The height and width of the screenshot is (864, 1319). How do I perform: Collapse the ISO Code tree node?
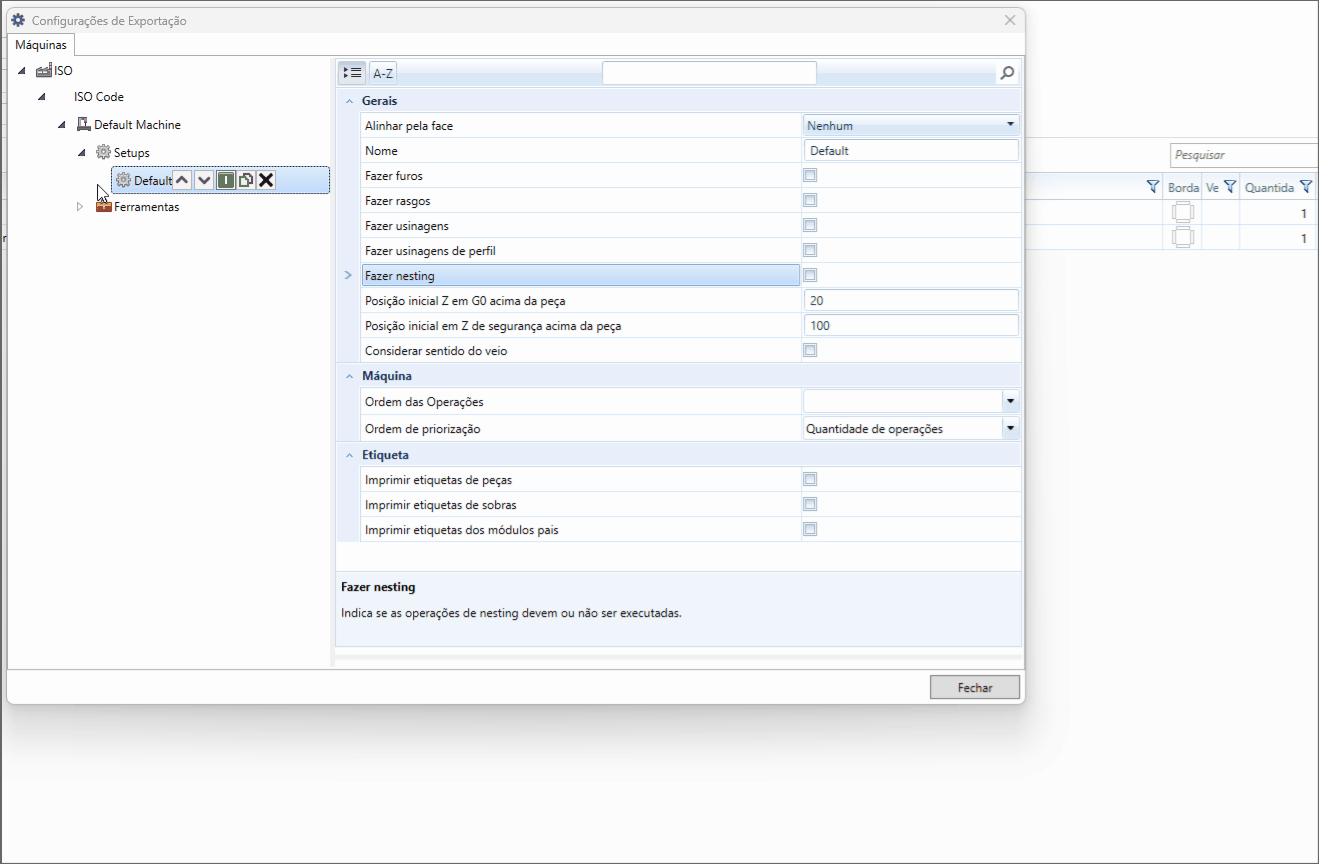pyautogui.click(x=42, y=98)
